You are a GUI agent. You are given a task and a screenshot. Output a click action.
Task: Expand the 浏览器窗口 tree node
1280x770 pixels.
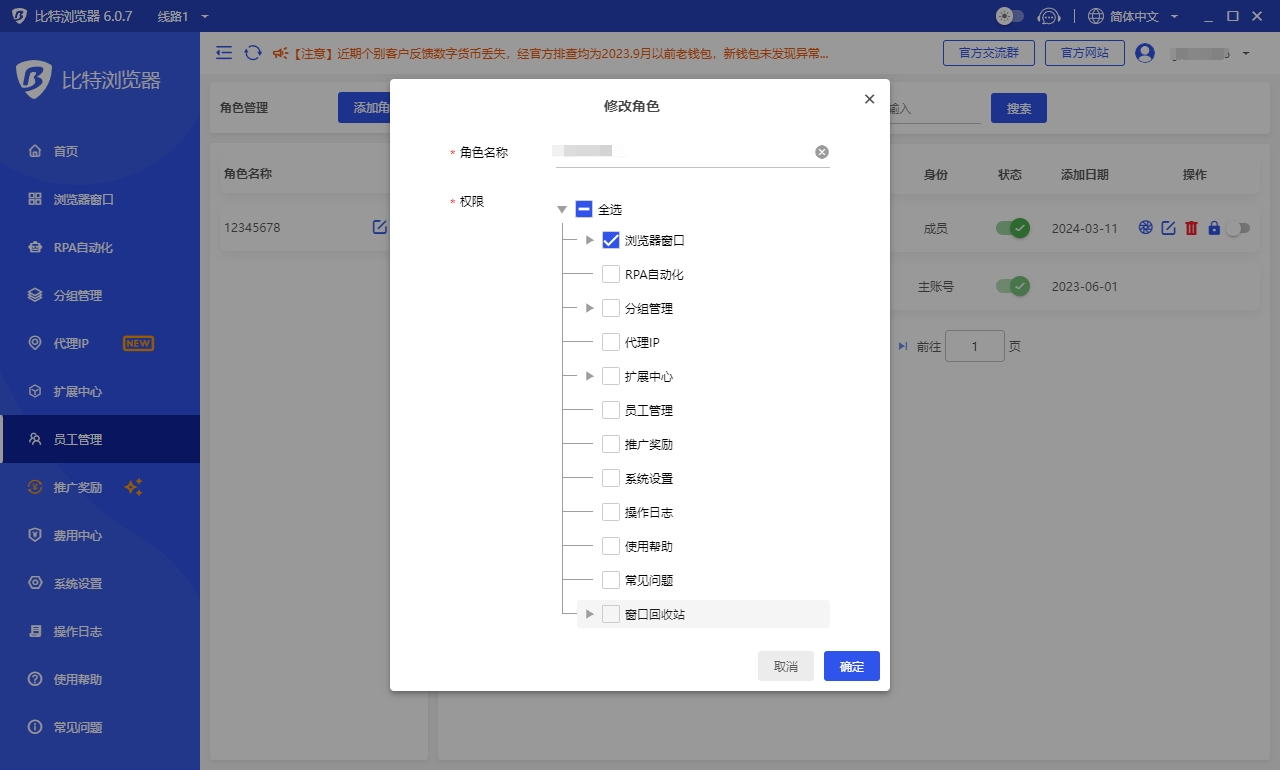pos(589,240)
